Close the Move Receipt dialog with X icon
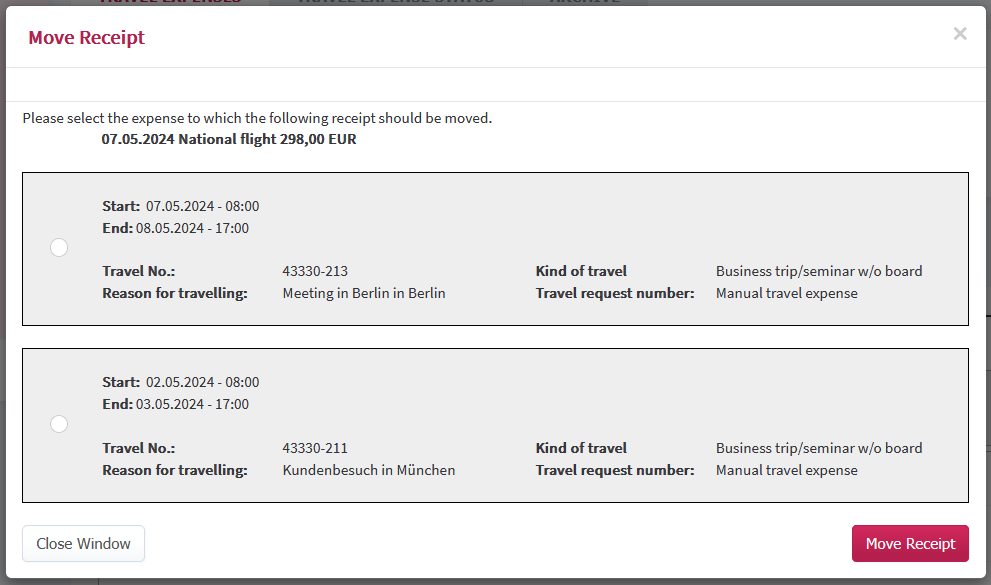Image resolution: width=991 pixels, height=585 pixels. coord(960,33)
